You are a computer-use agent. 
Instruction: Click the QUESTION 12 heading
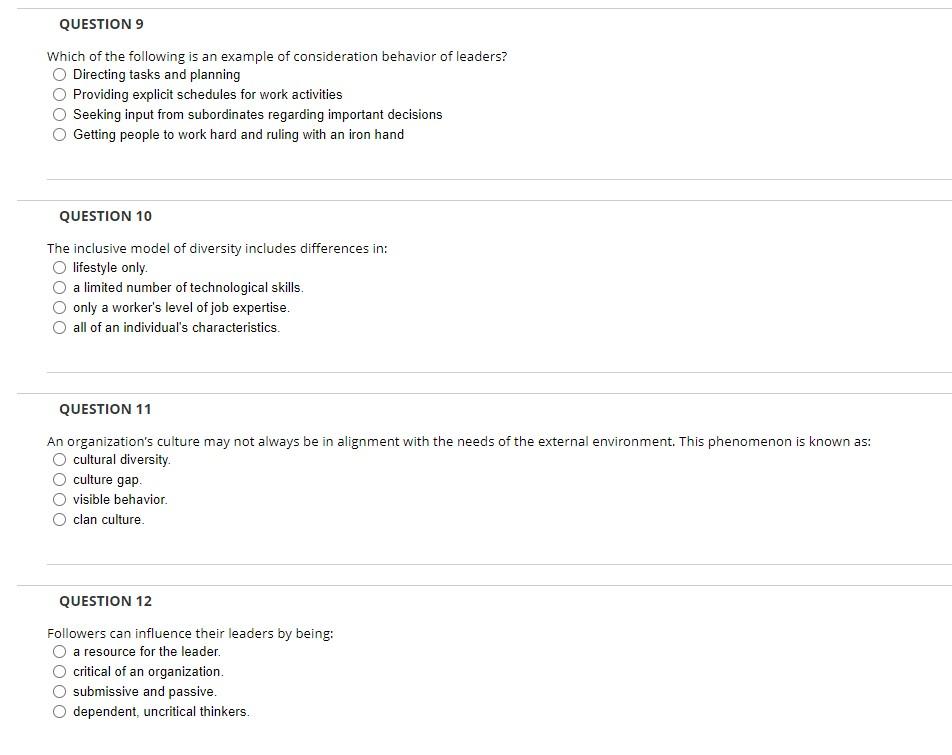click(105, 601)
